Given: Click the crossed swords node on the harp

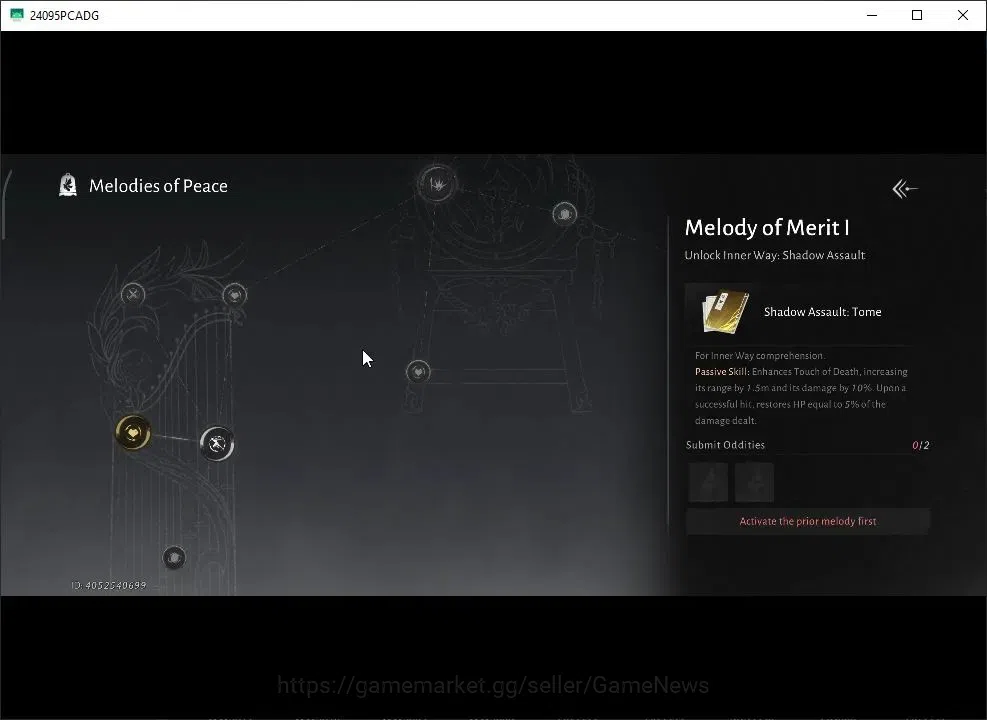Looking at the screenshot, I should point(133,294).
